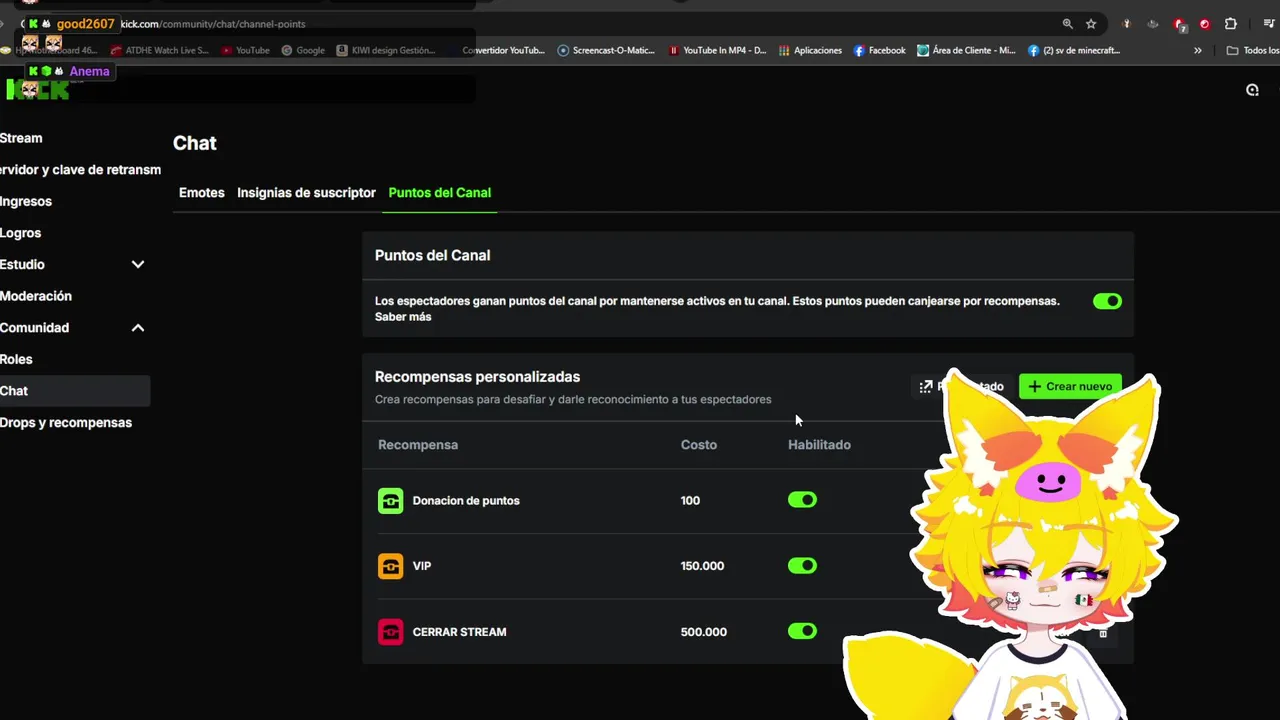This screenshot has height=720, width=1280.
Task: Click the Donacion de puntos reward name
Action: coord(466,501)
